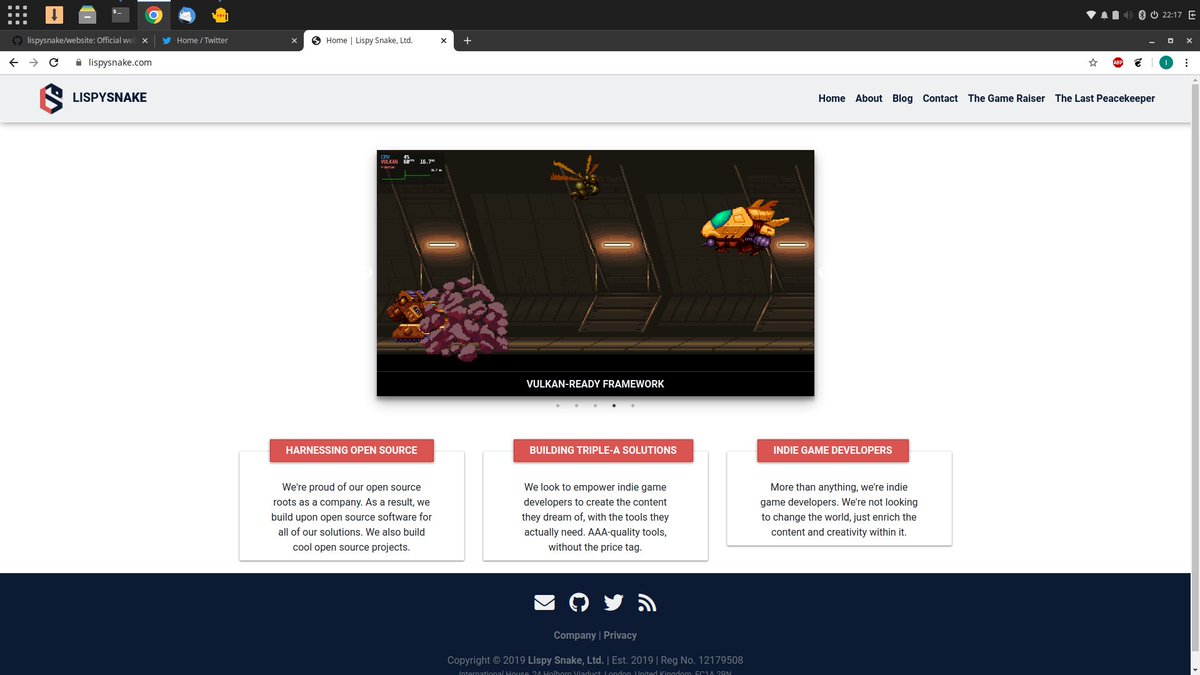Viewport: 1200px width, 675px height.
Task: Click the LISPYSNAKE brand name
Action: (x=110, y=98)
